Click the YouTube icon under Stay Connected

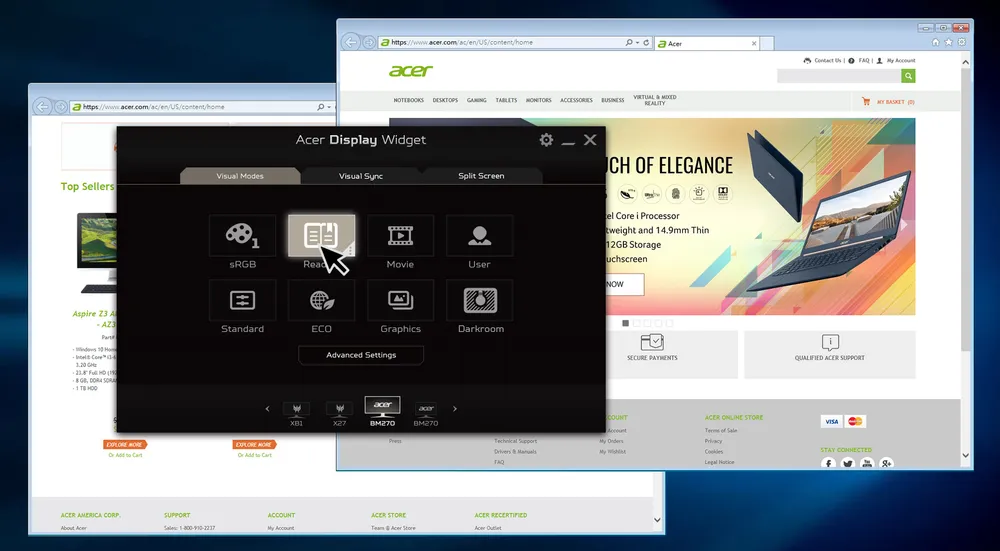[x=867, y=464]
